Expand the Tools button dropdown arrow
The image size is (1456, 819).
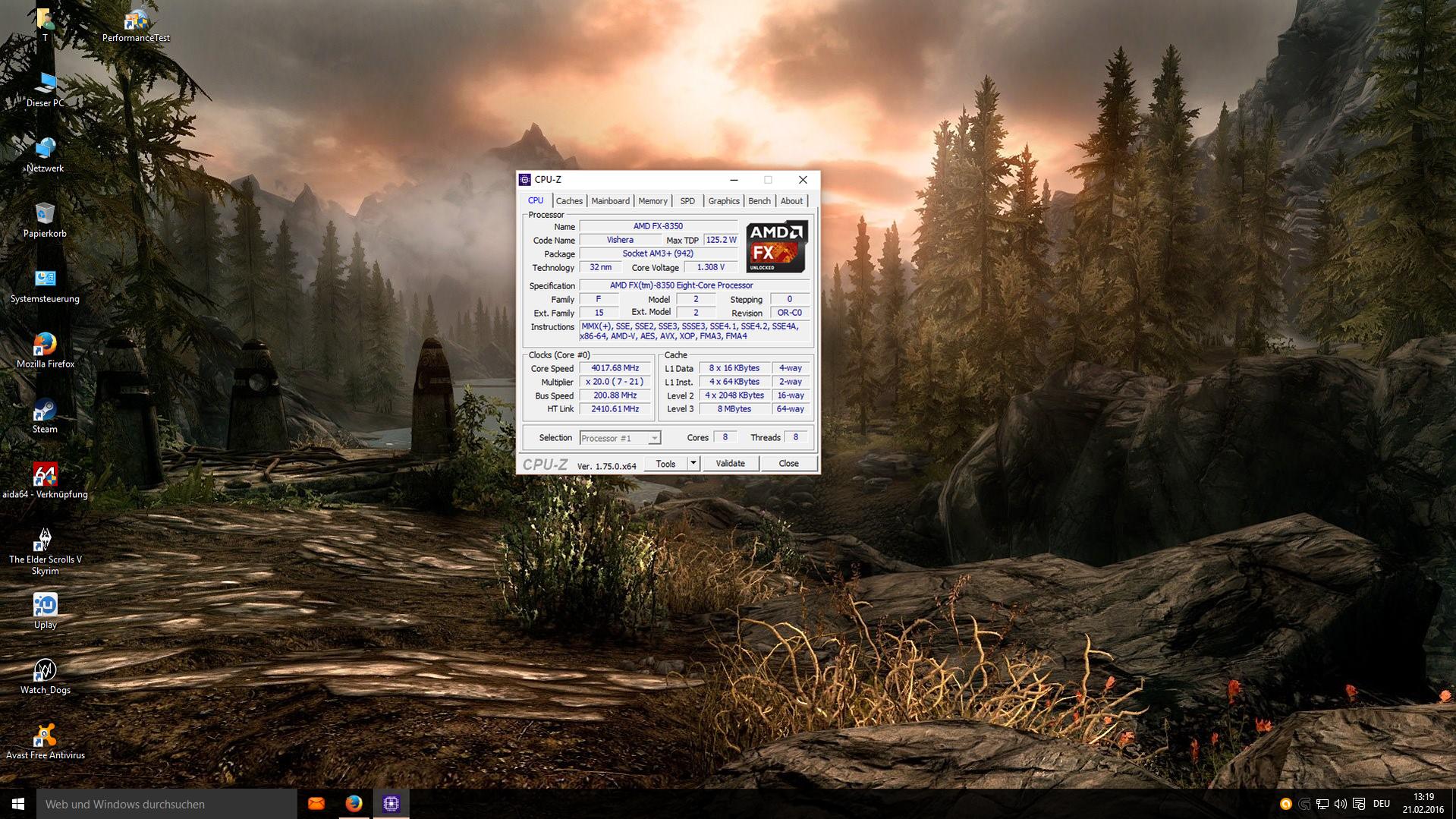point(693,463)
